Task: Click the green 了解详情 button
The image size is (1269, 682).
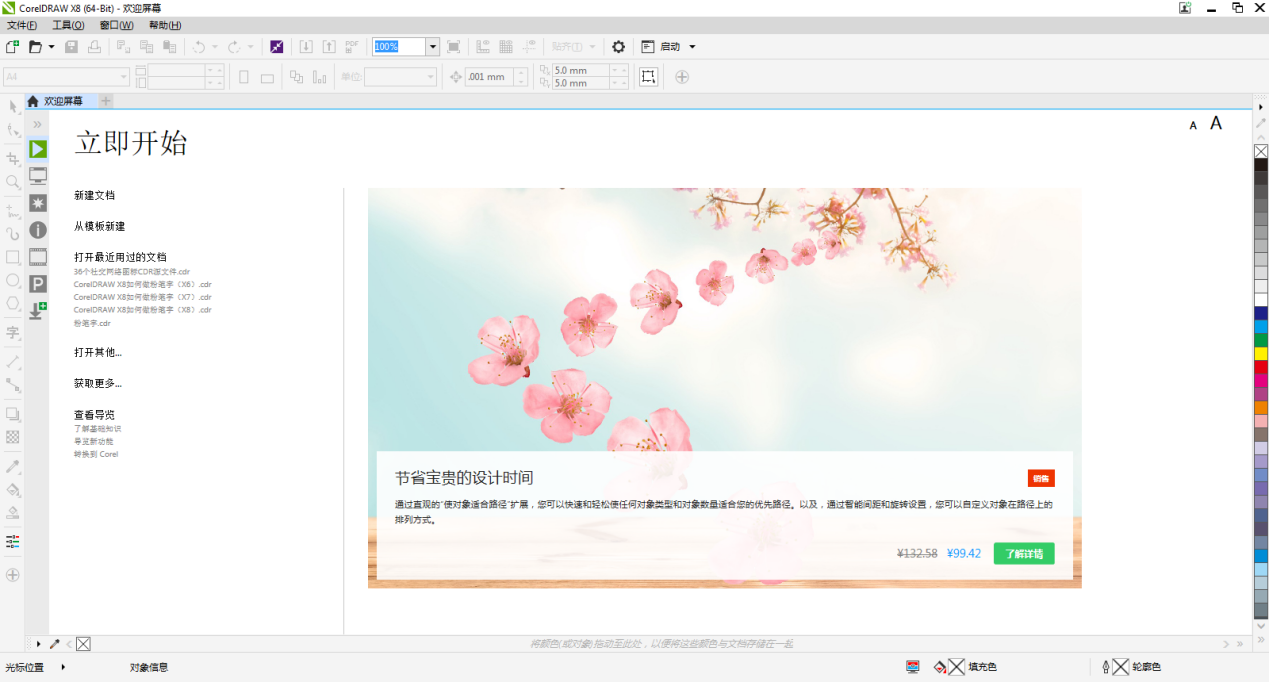Action: [1023, 553]
